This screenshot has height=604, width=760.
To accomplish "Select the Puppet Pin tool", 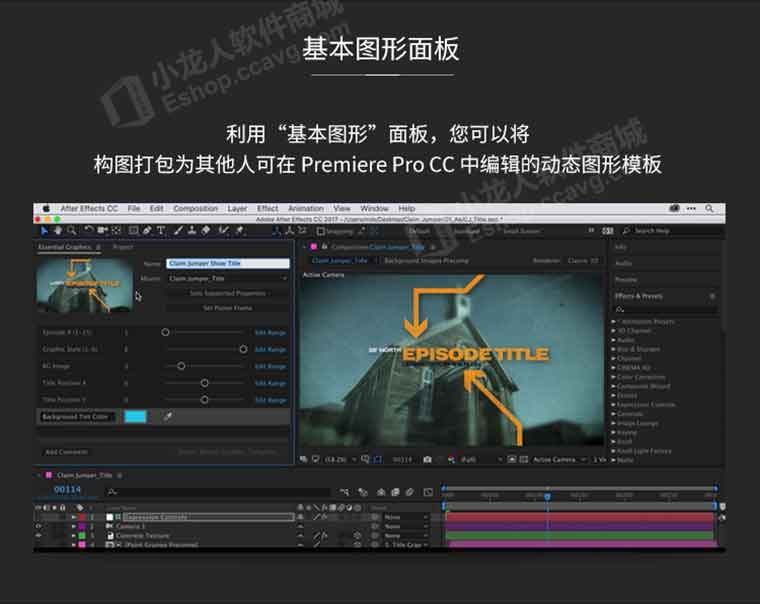I will point(239,230).
